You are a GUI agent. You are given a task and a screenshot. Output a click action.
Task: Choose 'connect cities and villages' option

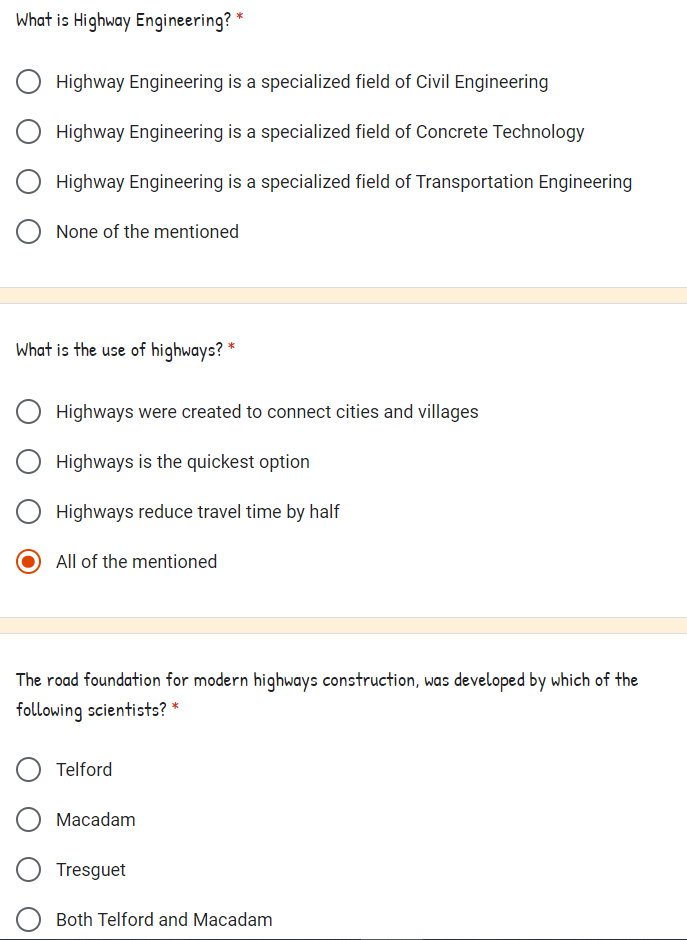click(x=29, y=412)
